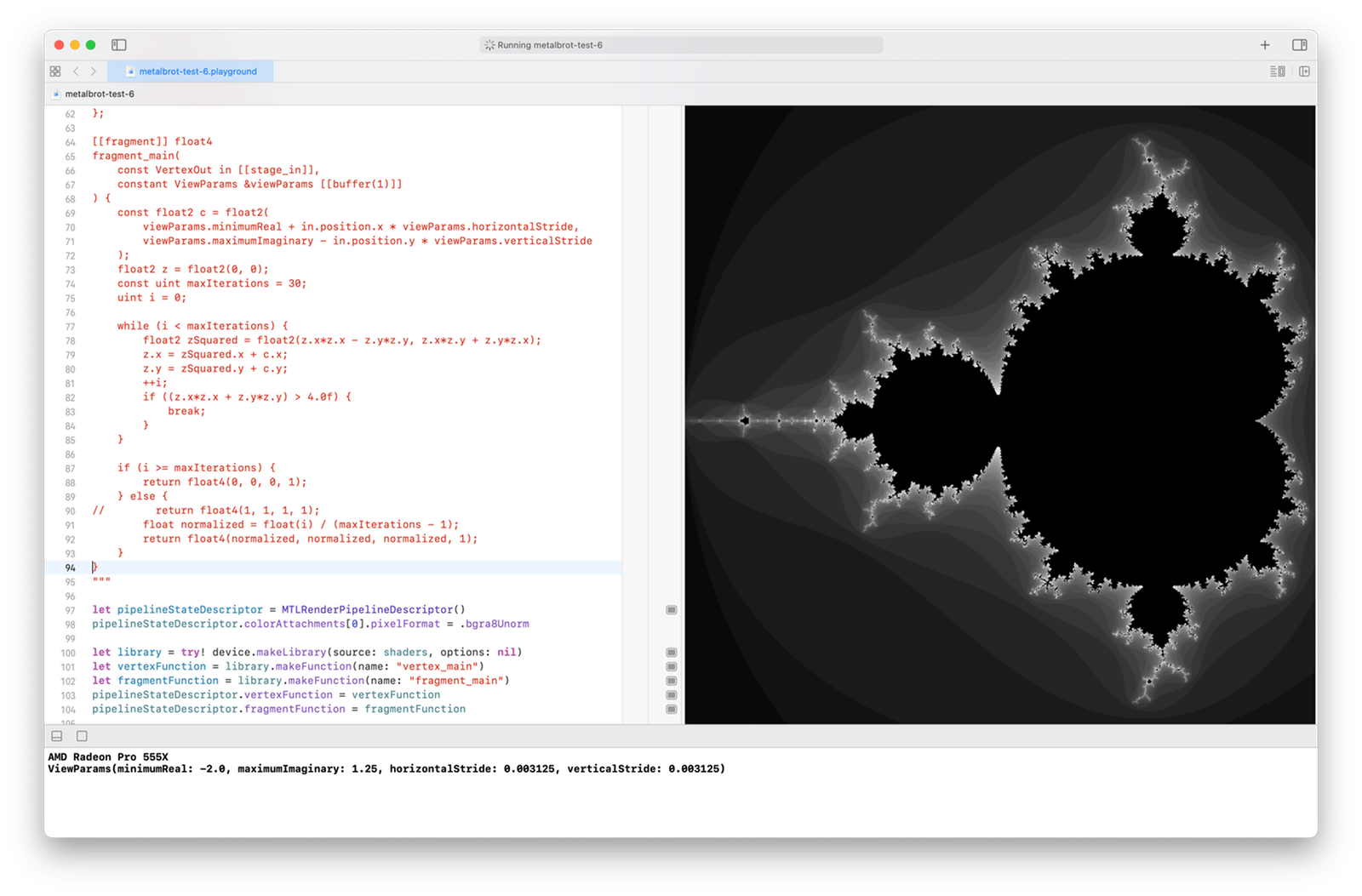Screen dimensions: 1362x896
Task: Click the 'break;' statement line
Action: (x=186, y=411)
